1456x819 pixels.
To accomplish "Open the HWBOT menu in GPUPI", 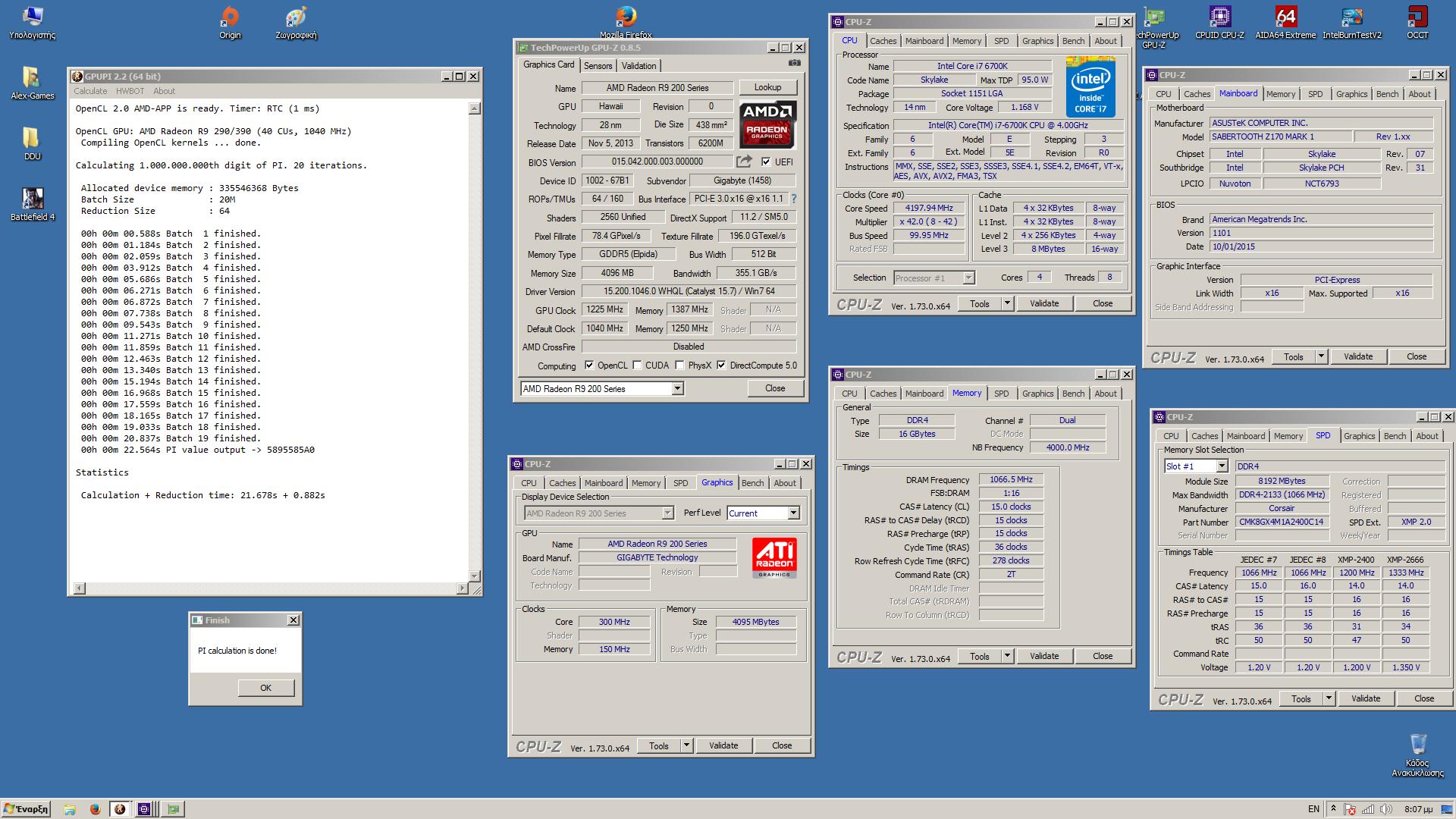I will [130, 91].
